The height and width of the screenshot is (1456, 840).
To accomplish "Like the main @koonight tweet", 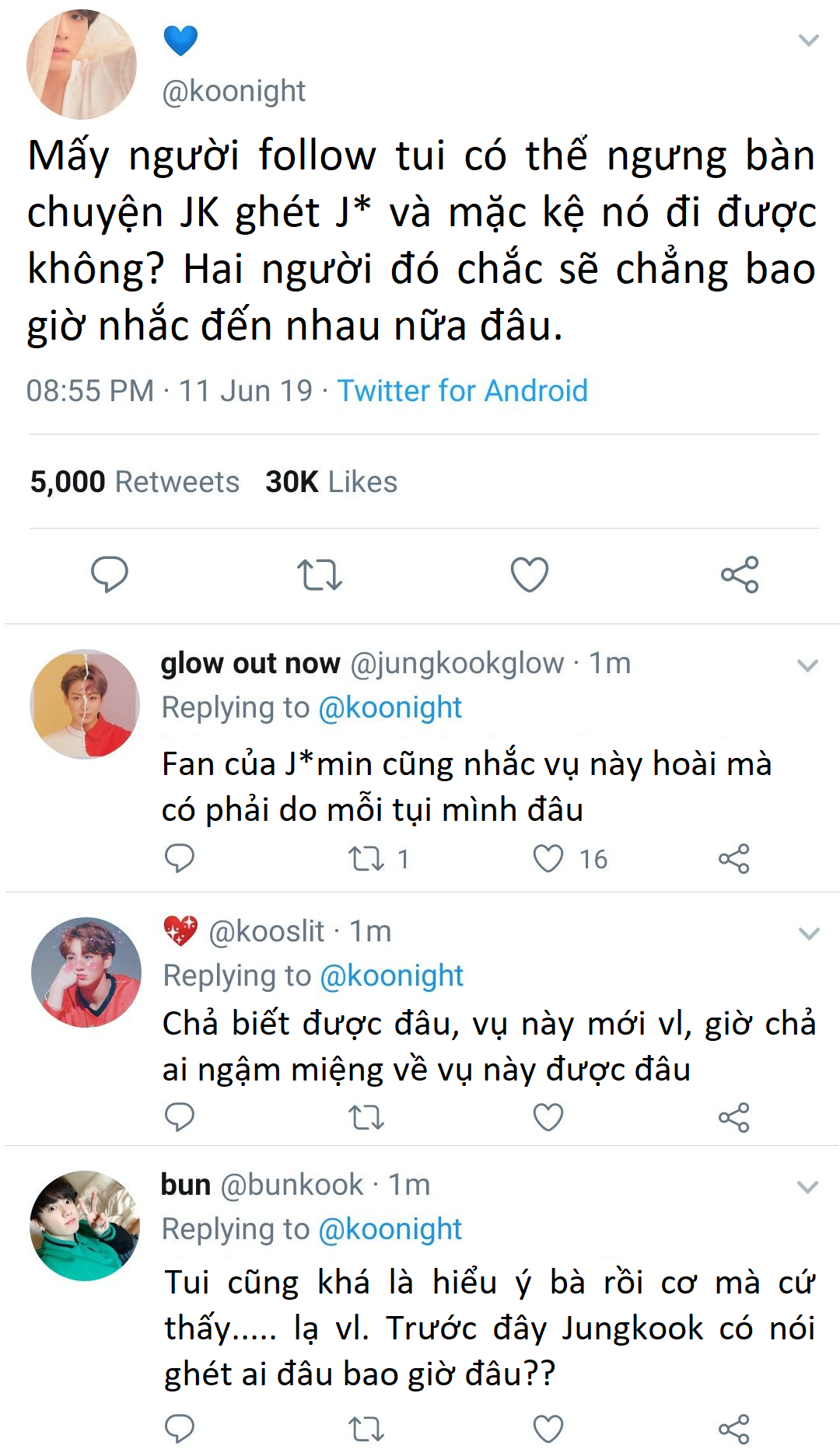I will tap(530, 574).
